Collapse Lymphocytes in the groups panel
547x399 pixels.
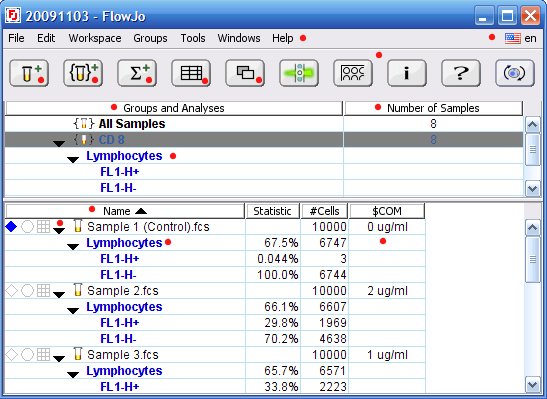[x=73, y=160]
